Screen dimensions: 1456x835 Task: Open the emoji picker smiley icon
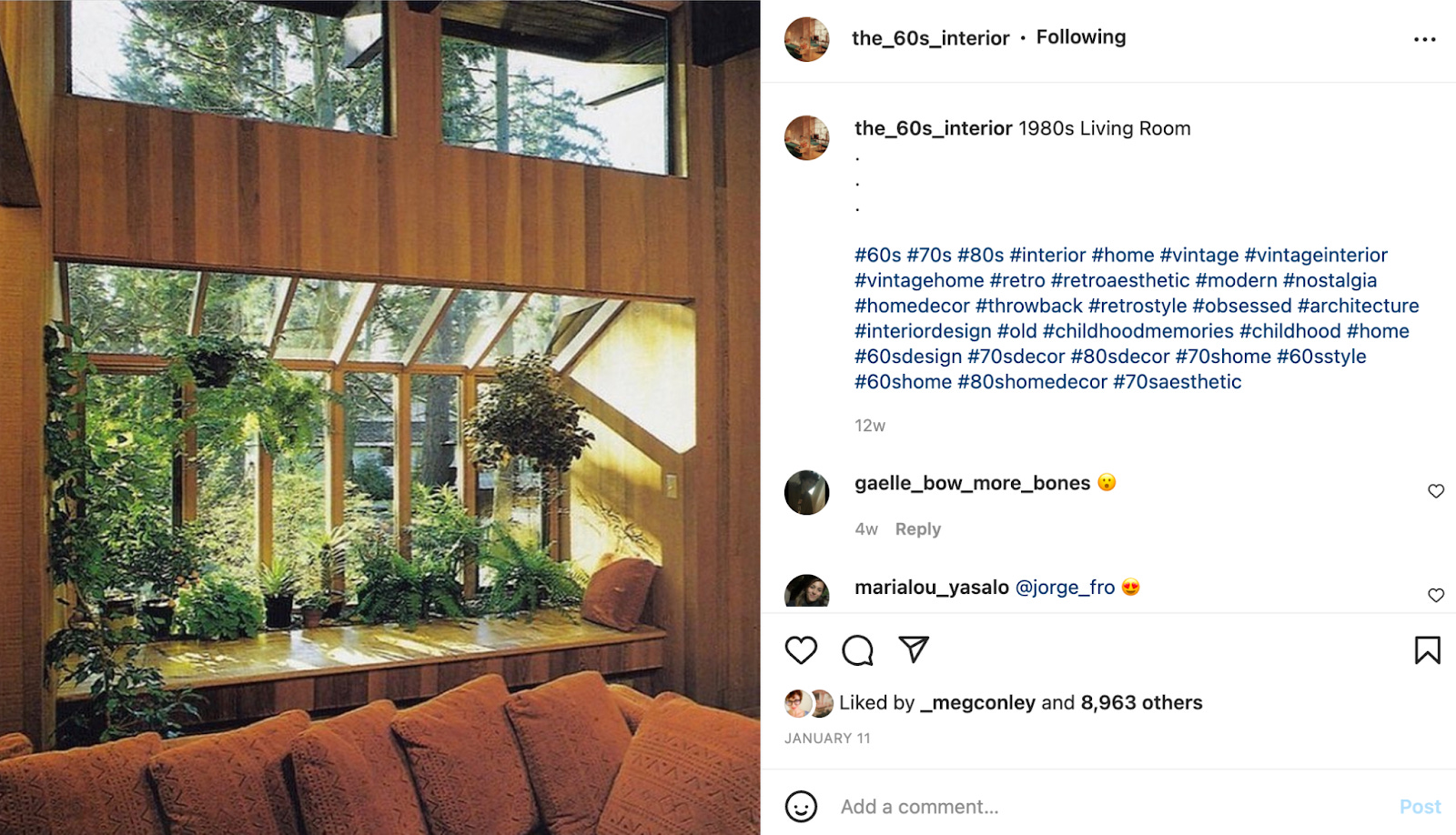pyautogui.click(x=801, y=806)
